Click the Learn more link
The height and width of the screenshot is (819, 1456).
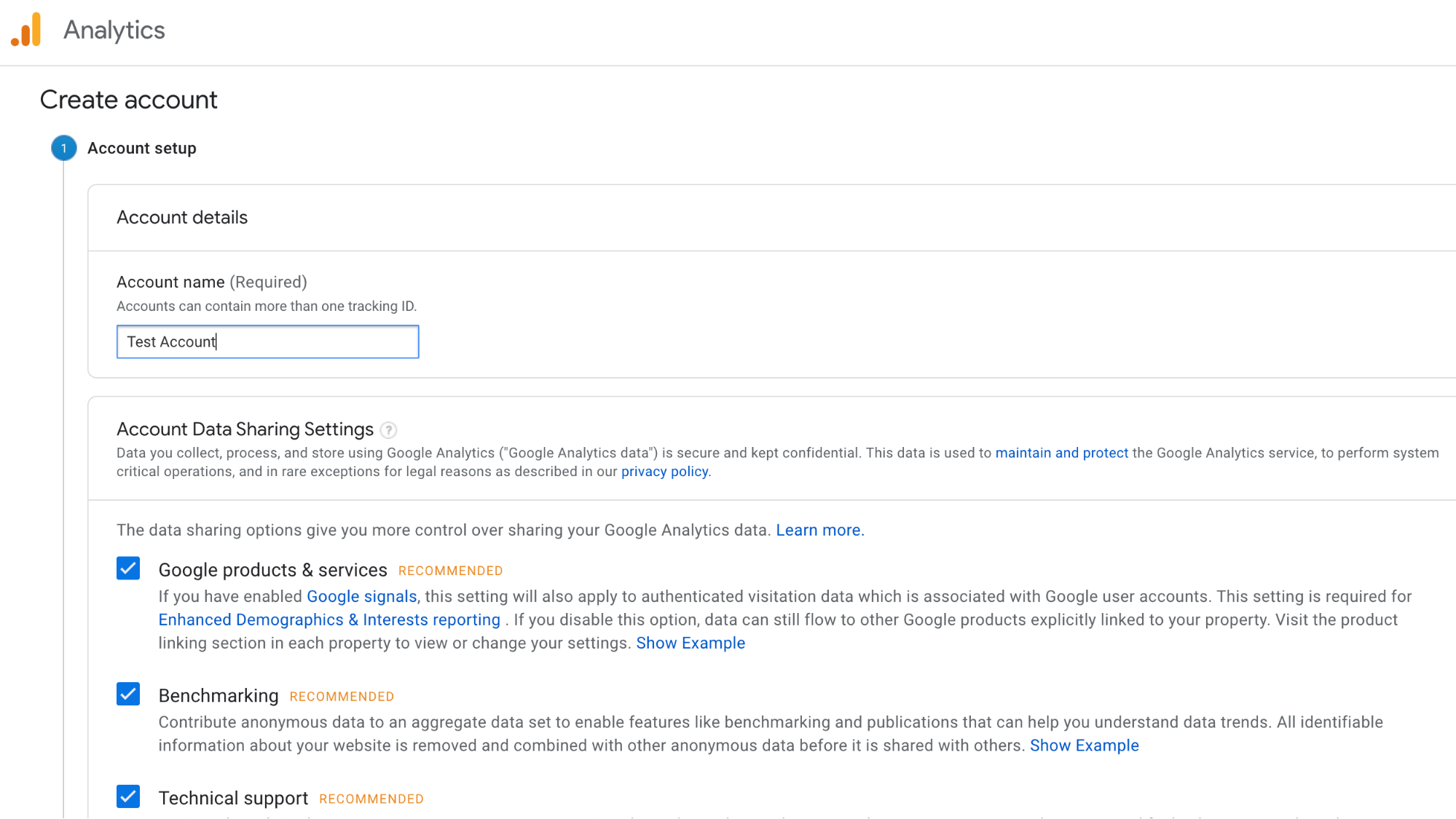pyautogui.click(x=819, y=531)
